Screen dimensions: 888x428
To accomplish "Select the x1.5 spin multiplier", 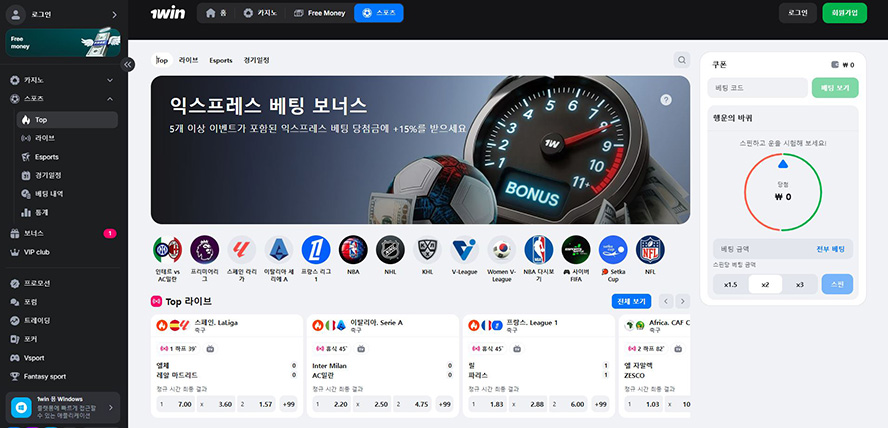I will tap(731, 284).
